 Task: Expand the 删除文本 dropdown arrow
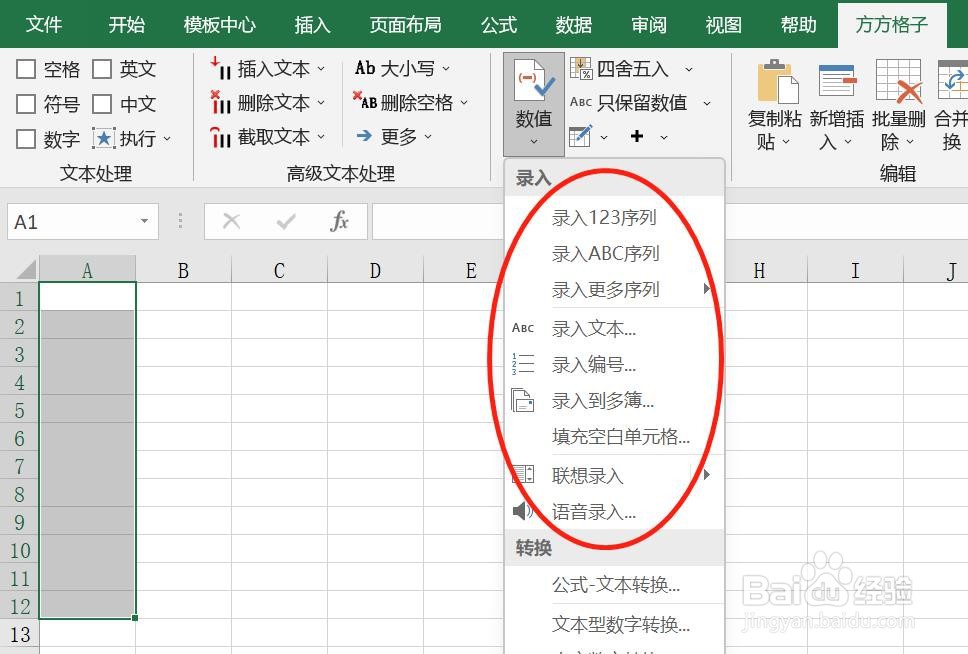point(321,103)
